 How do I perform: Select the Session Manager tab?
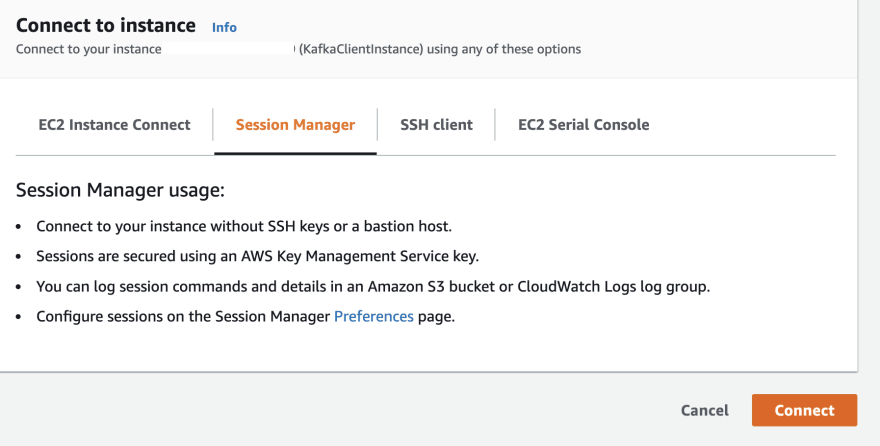pos(295,125)
